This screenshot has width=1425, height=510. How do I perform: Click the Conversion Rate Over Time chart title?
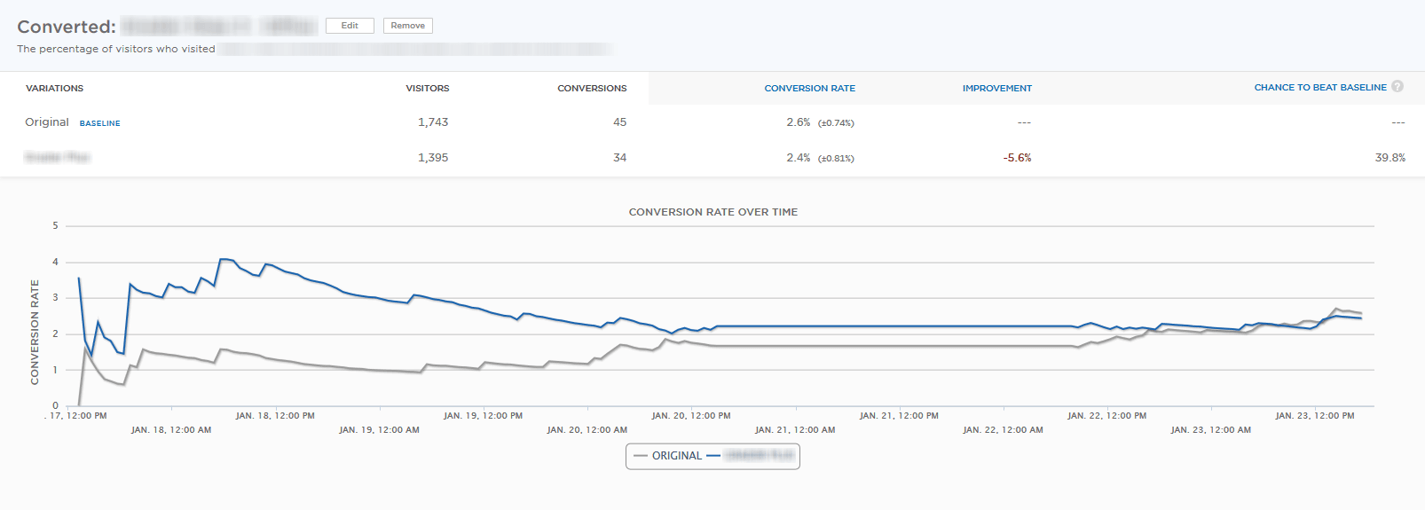[712, 212]
